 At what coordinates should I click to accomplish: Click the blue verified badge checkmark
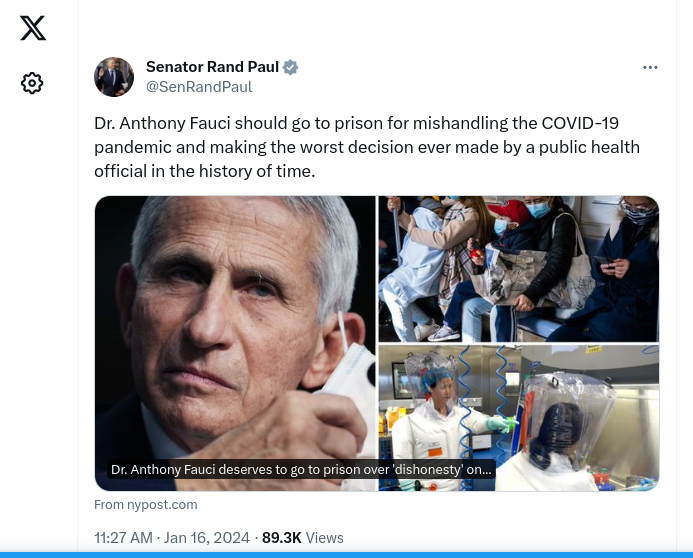point(290,67)
